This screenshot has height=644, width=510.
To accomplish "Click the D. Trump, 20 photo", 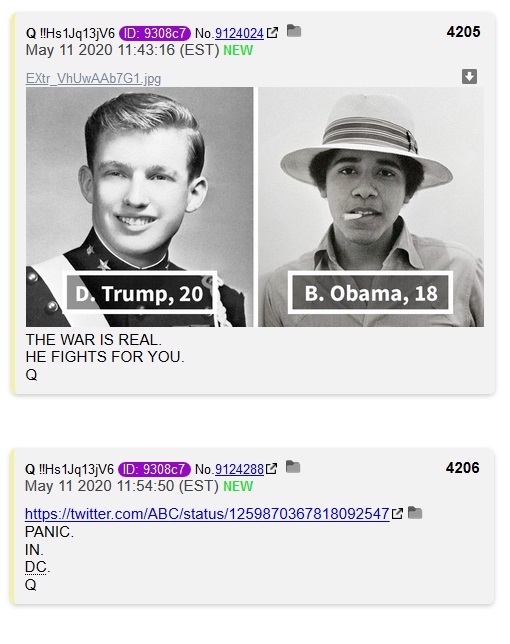I will pos(139,207).
